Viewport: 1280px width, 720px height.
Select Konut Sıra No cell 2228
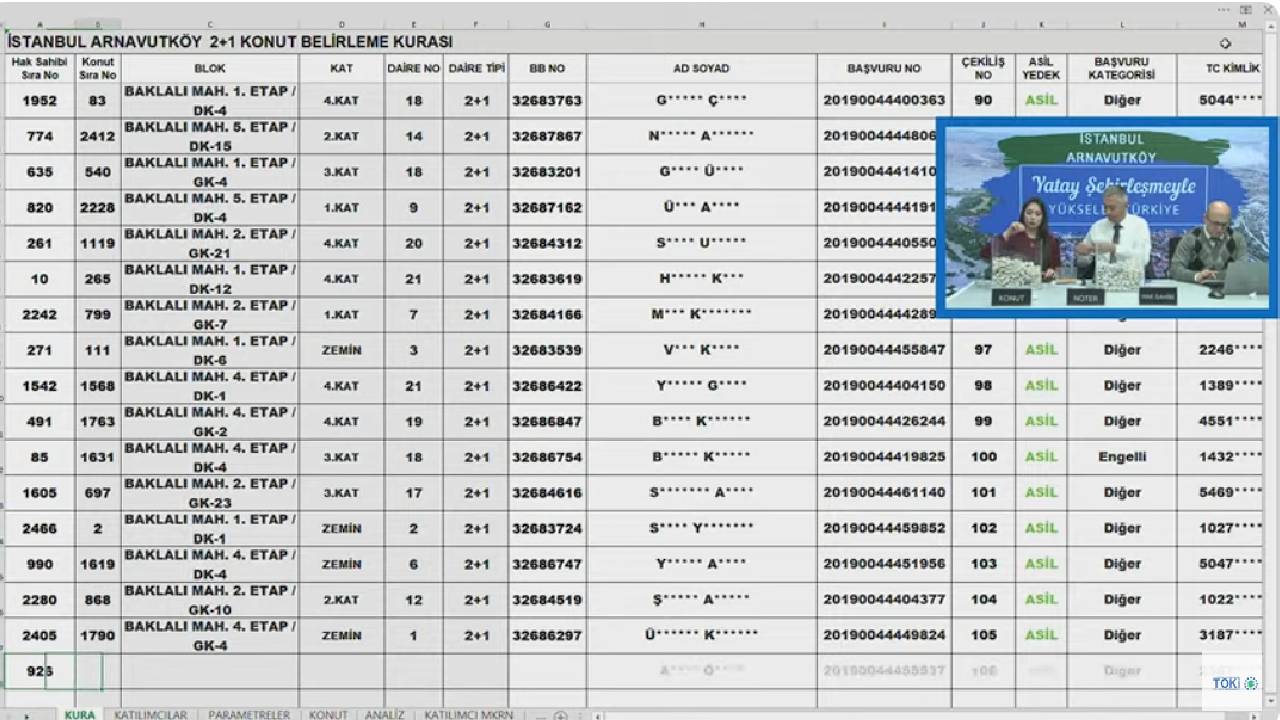[98, 208]
